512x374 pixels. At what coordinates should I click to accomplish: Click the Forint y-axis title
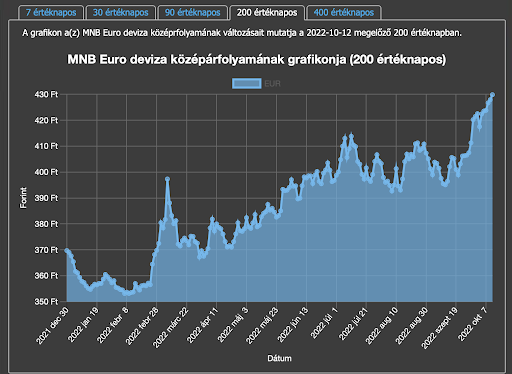pos(23,198)
